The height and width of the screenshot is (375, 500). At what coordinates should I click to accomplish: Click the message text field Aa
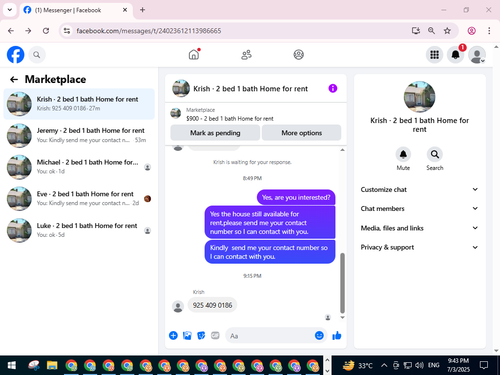(x=270, y=336)
